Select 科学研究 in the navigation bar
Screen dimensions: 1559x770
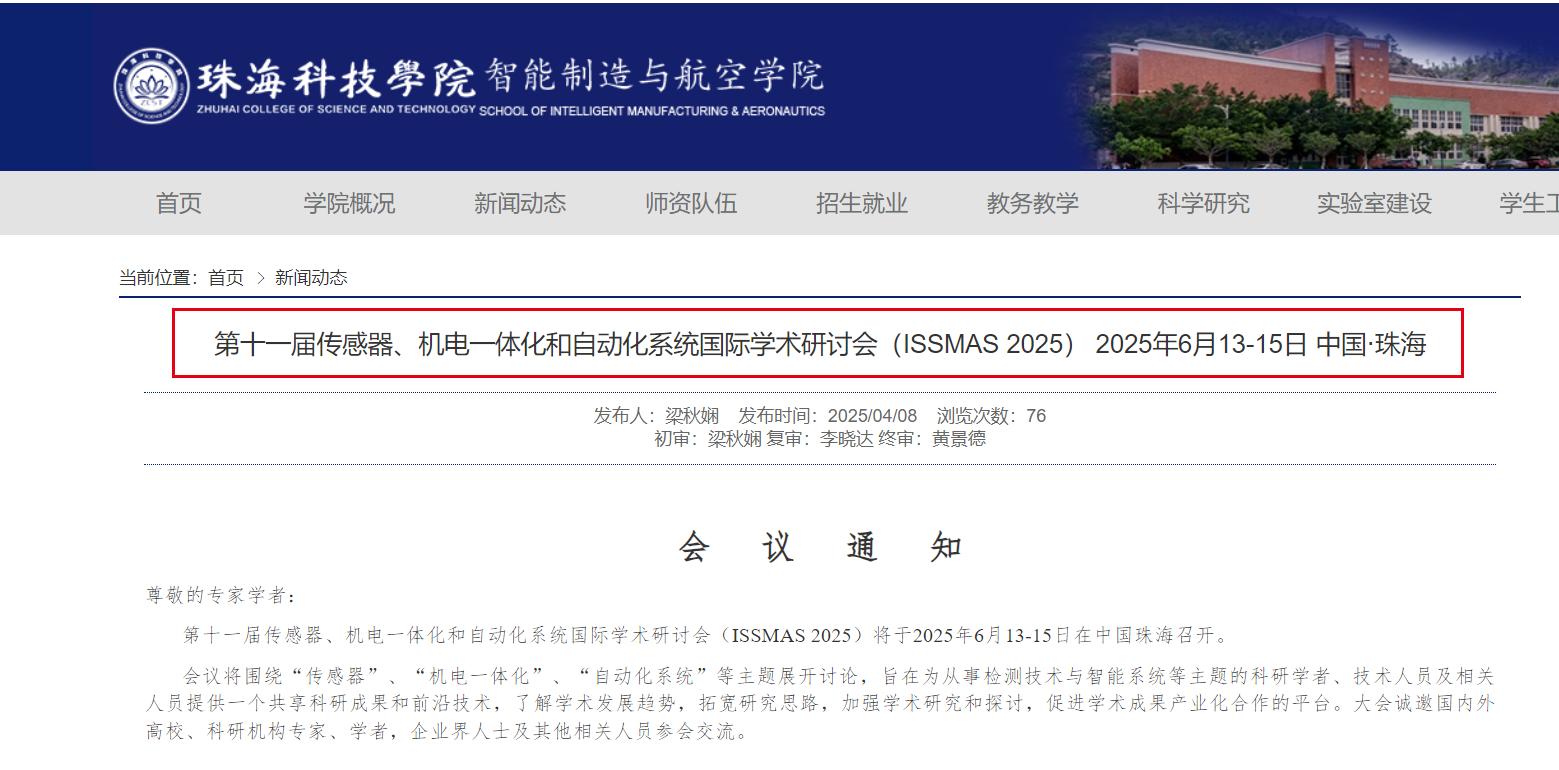pos(1204,203)
